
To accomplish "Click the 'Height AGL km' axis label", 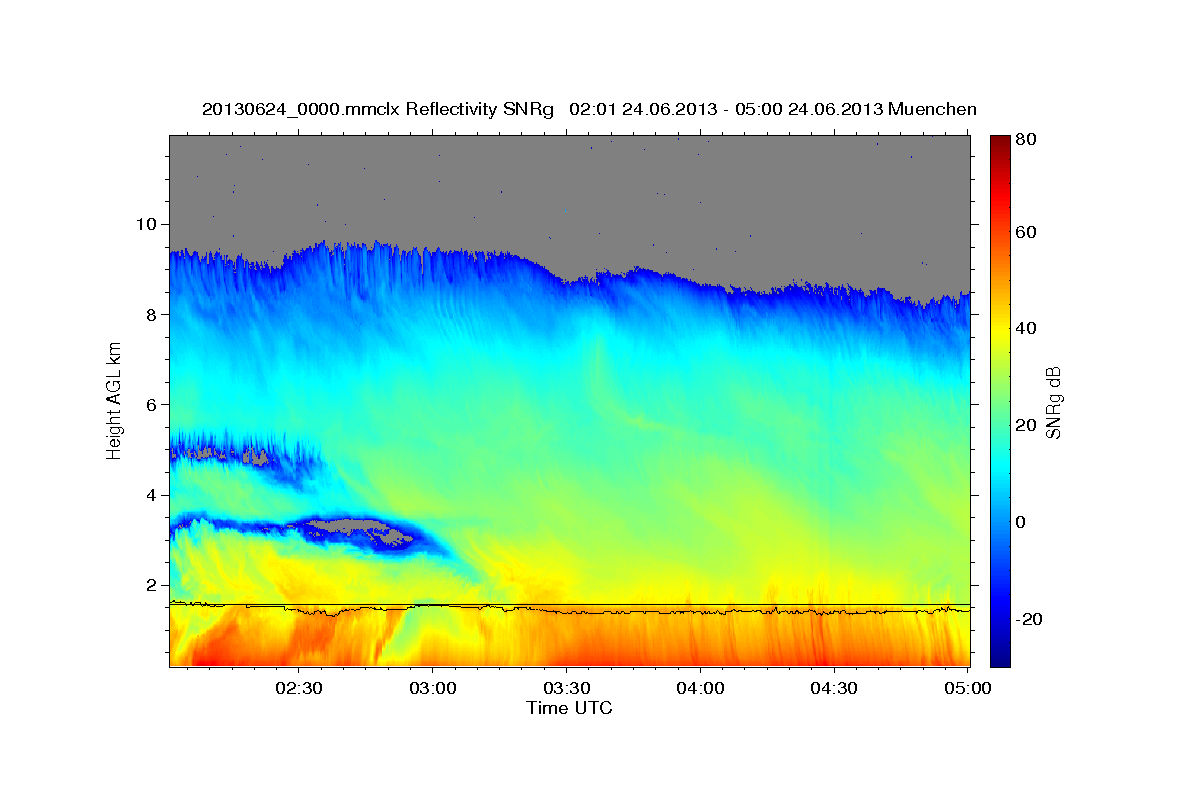I will (114, 401).
